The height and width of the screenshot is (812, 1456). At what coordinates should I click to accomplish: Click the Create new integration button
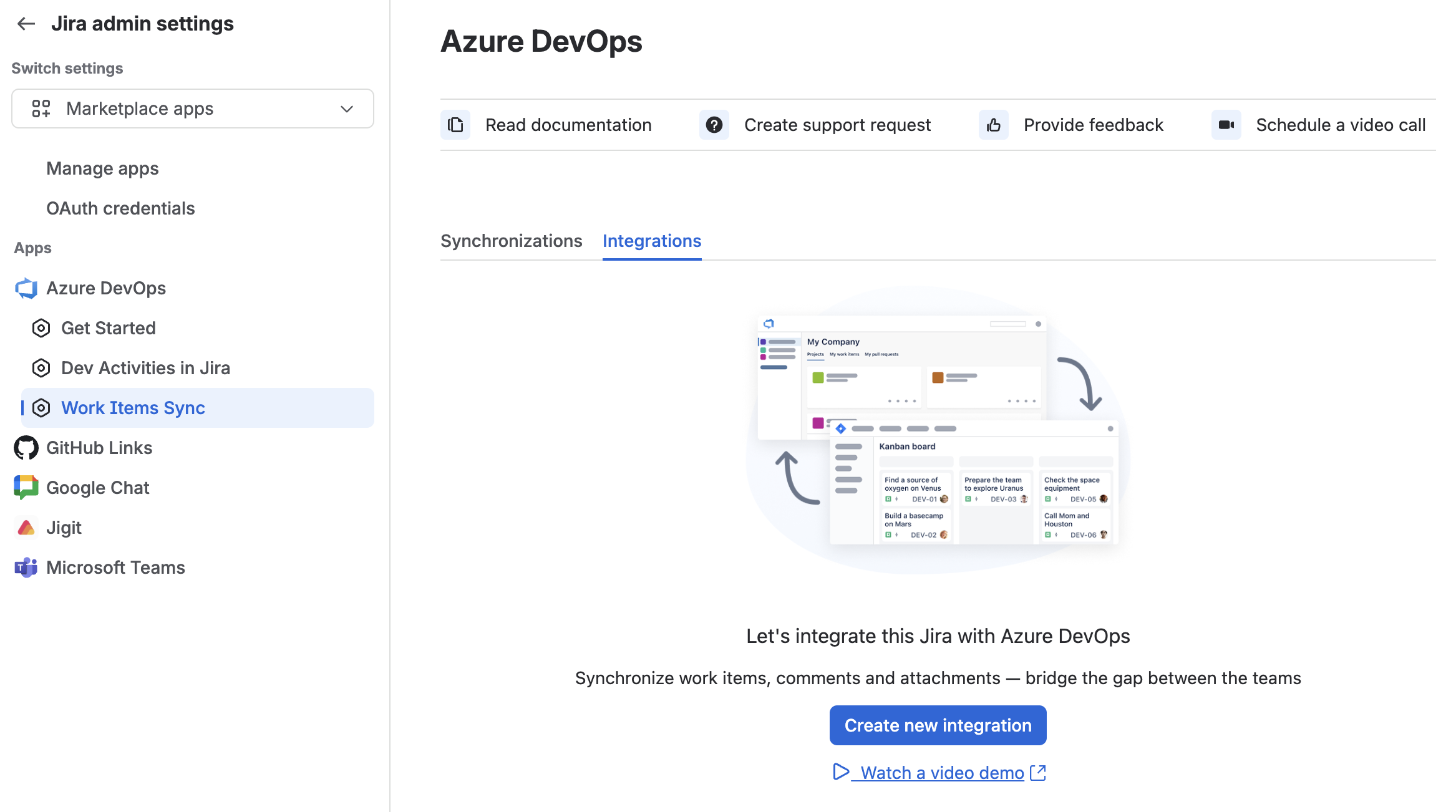[x=938, y=725]
